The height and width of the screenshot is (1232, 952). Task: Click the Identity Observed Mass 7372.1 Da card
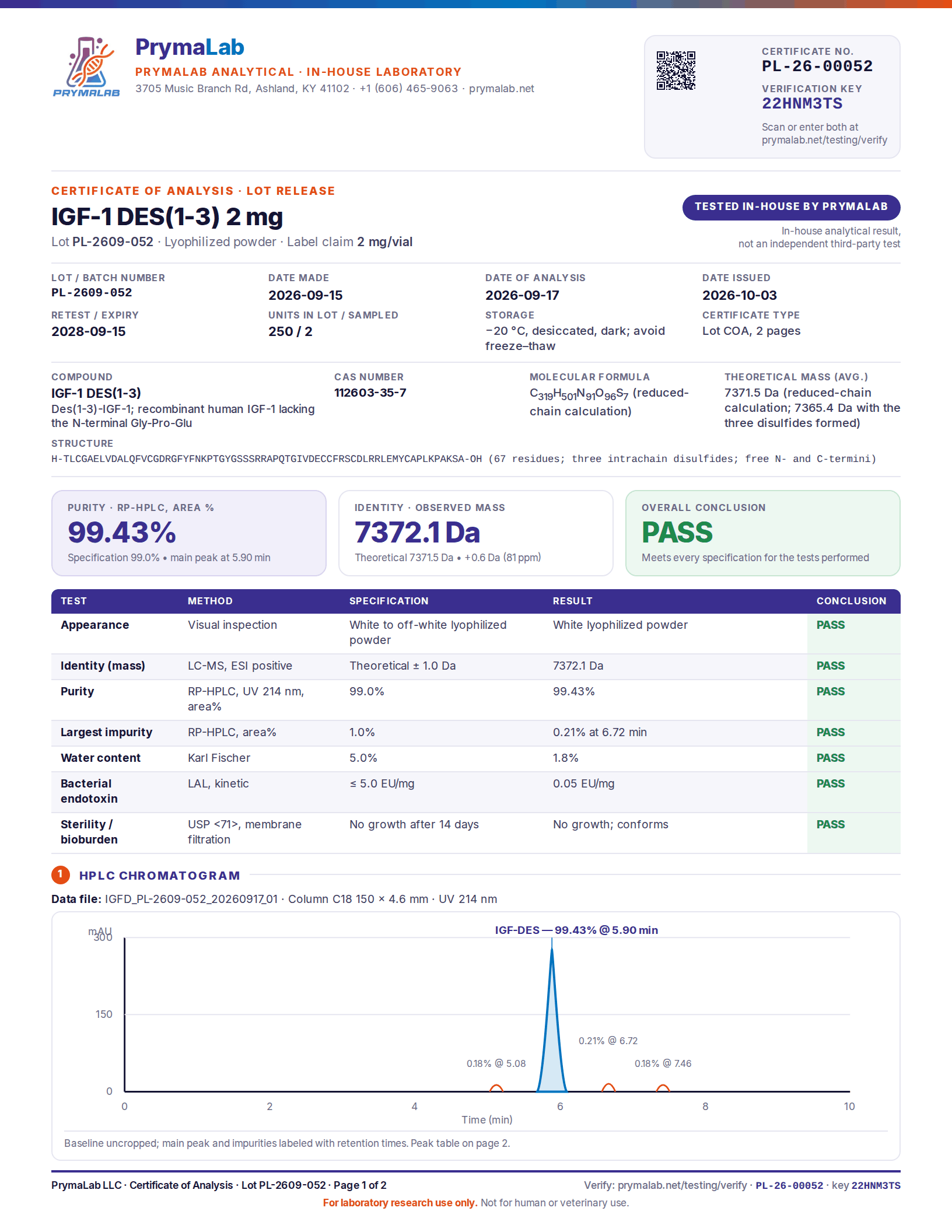click(476, 533)
